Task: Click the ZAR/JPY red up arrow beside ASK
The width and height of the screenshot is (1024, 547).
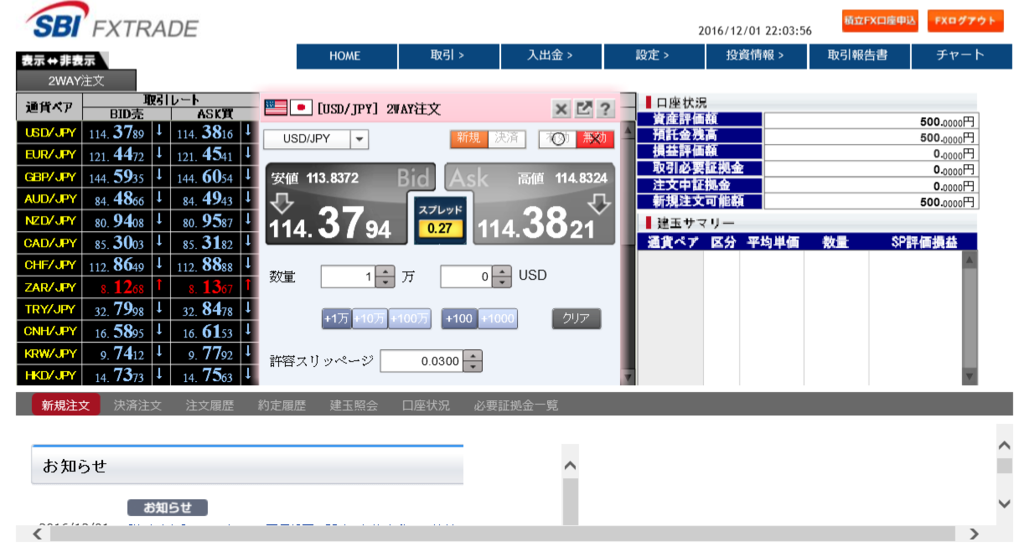Action: [x=248, y=286]
